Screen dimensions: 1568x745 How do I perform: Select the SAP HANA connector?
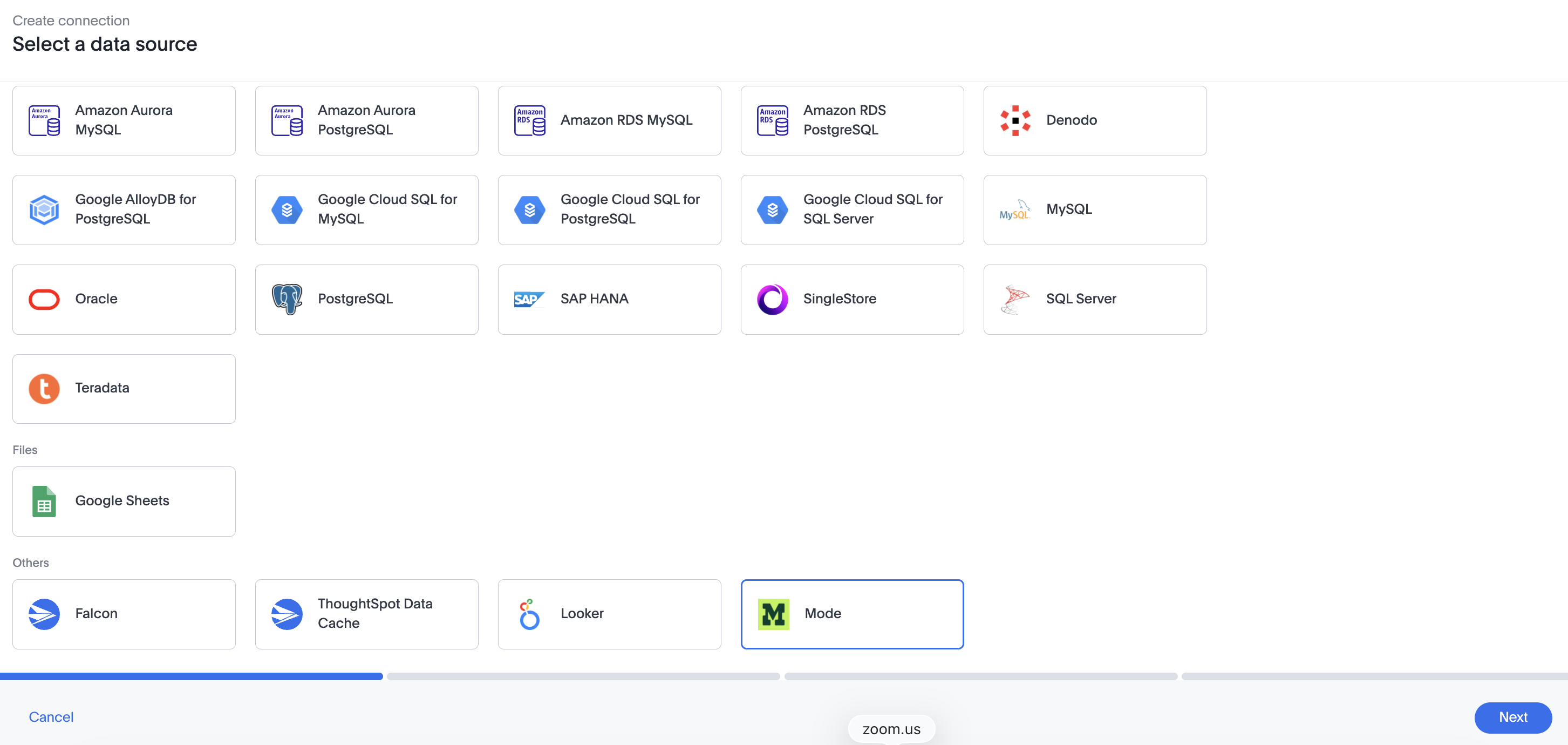click(609, 299)
